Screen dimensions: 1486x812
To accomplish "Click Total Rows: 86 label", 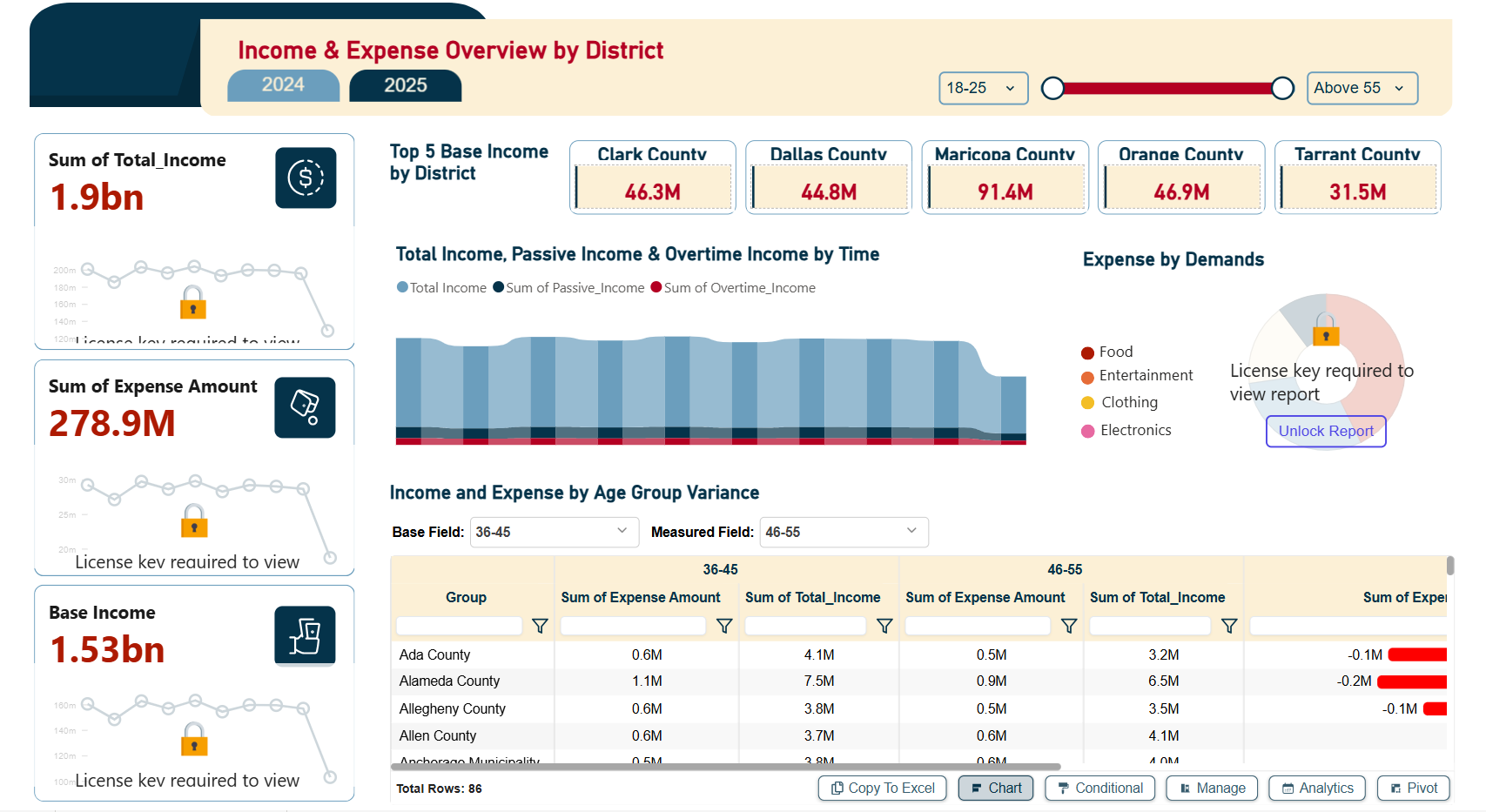I will coord(439,789).
